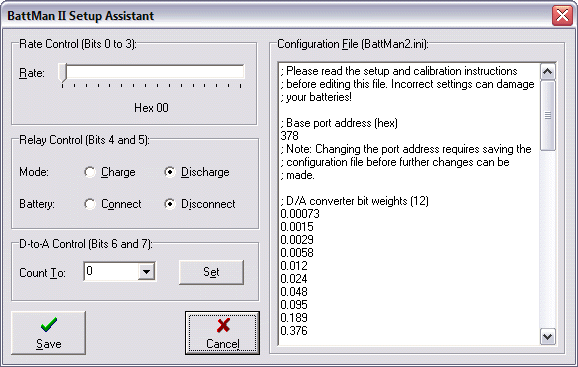Click the config file scrollbar thumb
Screen dimensions: 578x367
[547, 115]
